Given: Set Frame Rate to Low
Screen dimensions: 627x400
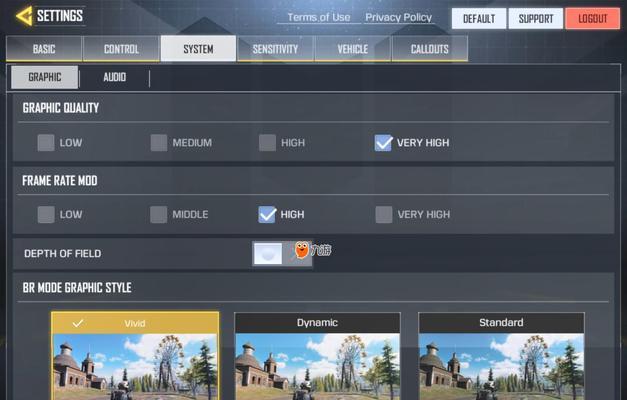Looking at the screenshot, I should point(46,214).
